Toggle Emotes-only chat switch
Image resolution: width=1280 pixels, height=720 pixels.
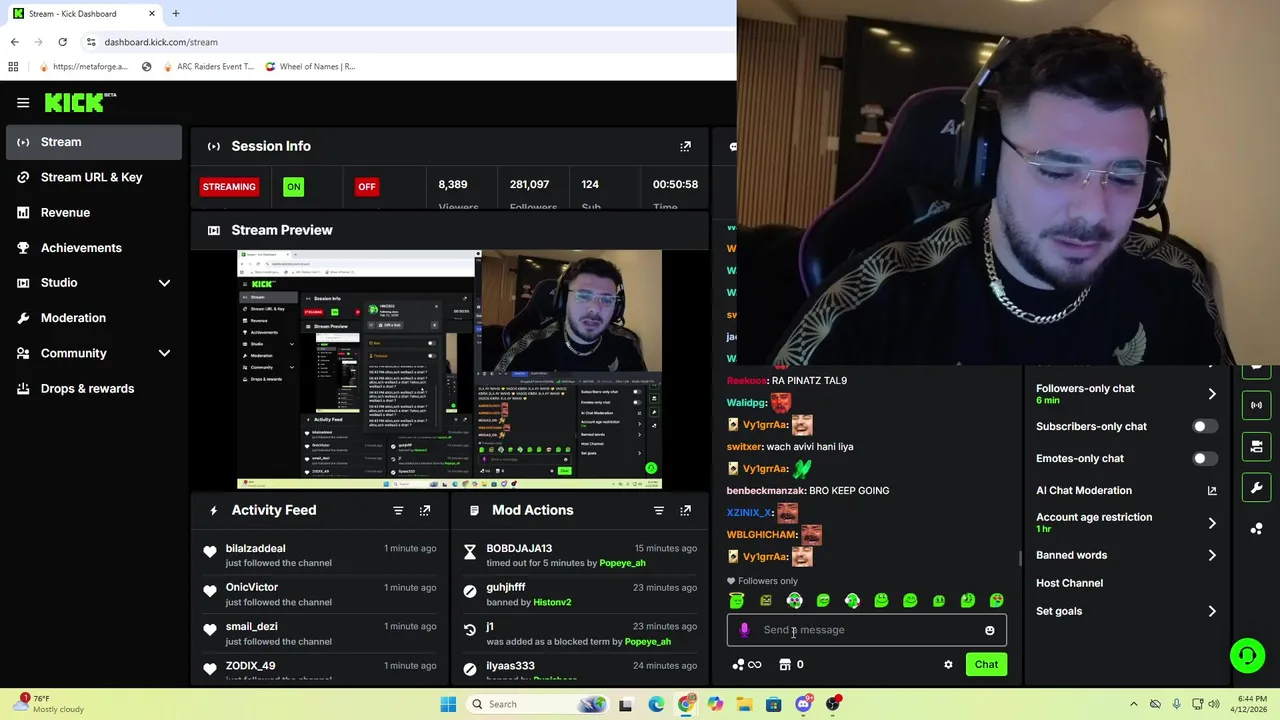(x=1204, y=458)
